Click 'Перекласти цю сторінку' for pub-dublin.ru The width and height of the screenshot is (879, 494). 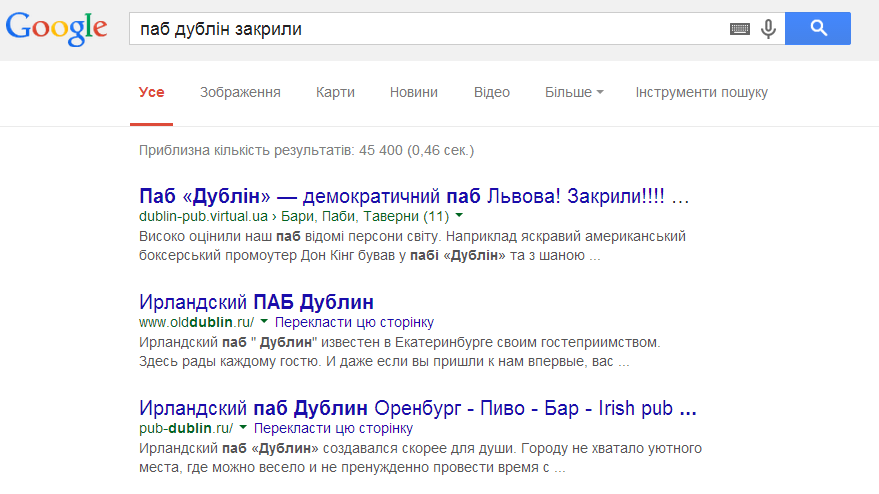click(333, 428)
